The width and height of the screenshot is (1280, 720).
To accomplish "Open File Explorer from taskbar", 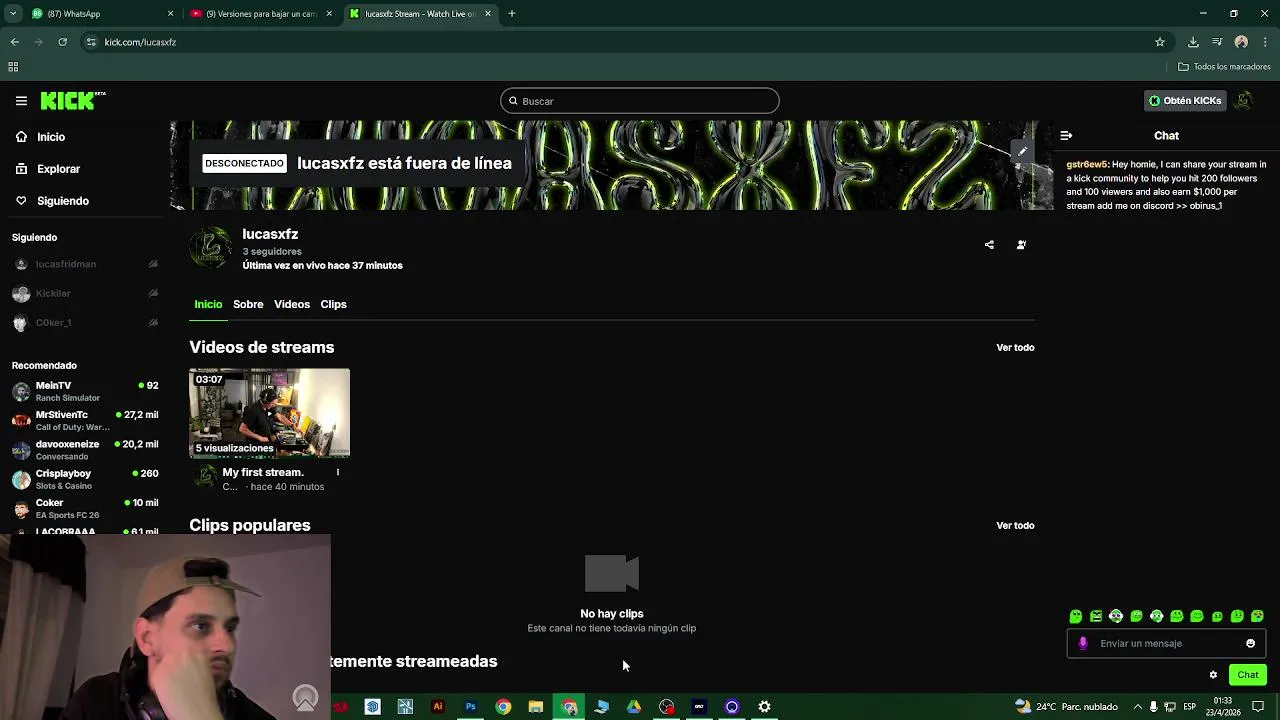I will point(536,707).
